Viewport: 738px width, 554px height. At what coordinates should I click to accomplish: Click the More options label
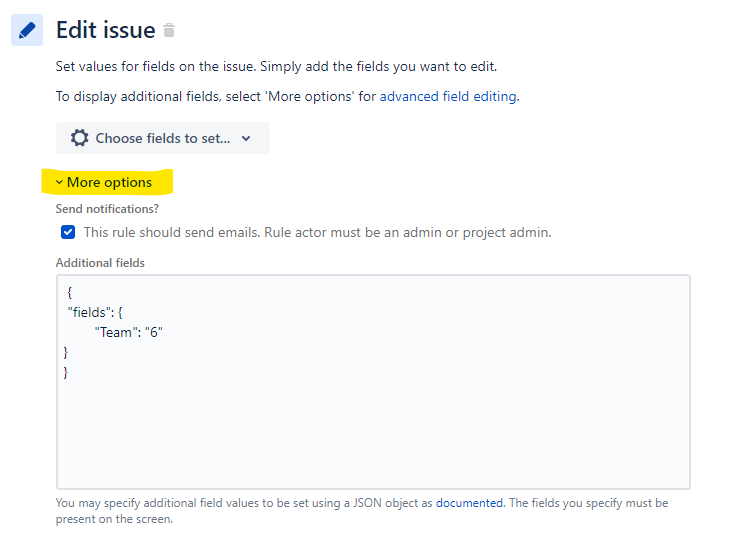click(x=109, y=182)
